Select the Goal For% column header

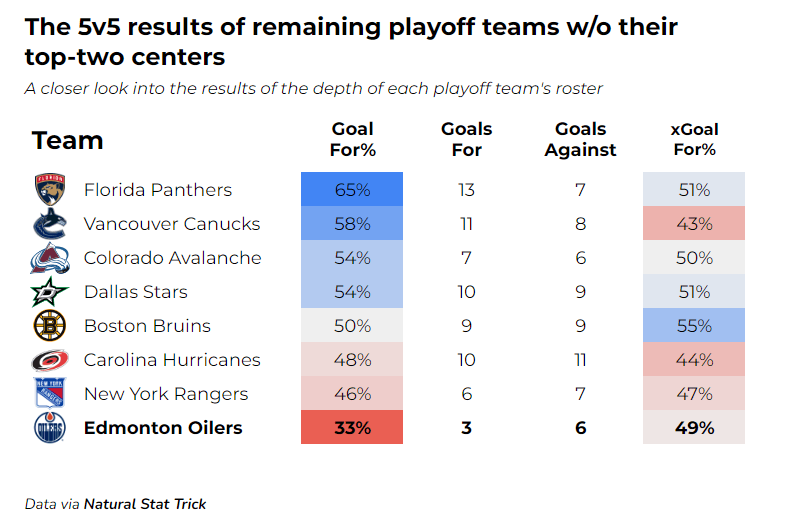[x=352, y=140]
